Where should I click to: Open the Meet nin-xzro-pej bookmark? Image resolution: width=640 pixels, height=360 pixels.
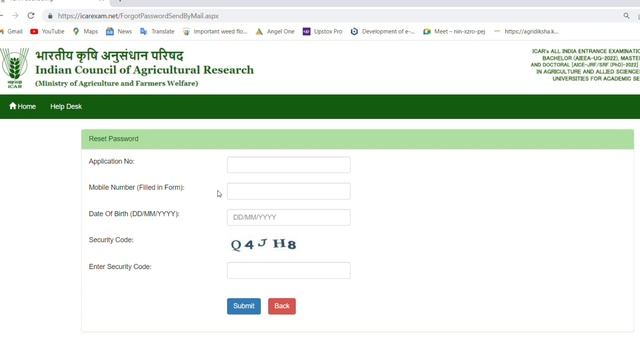(454, 31)
